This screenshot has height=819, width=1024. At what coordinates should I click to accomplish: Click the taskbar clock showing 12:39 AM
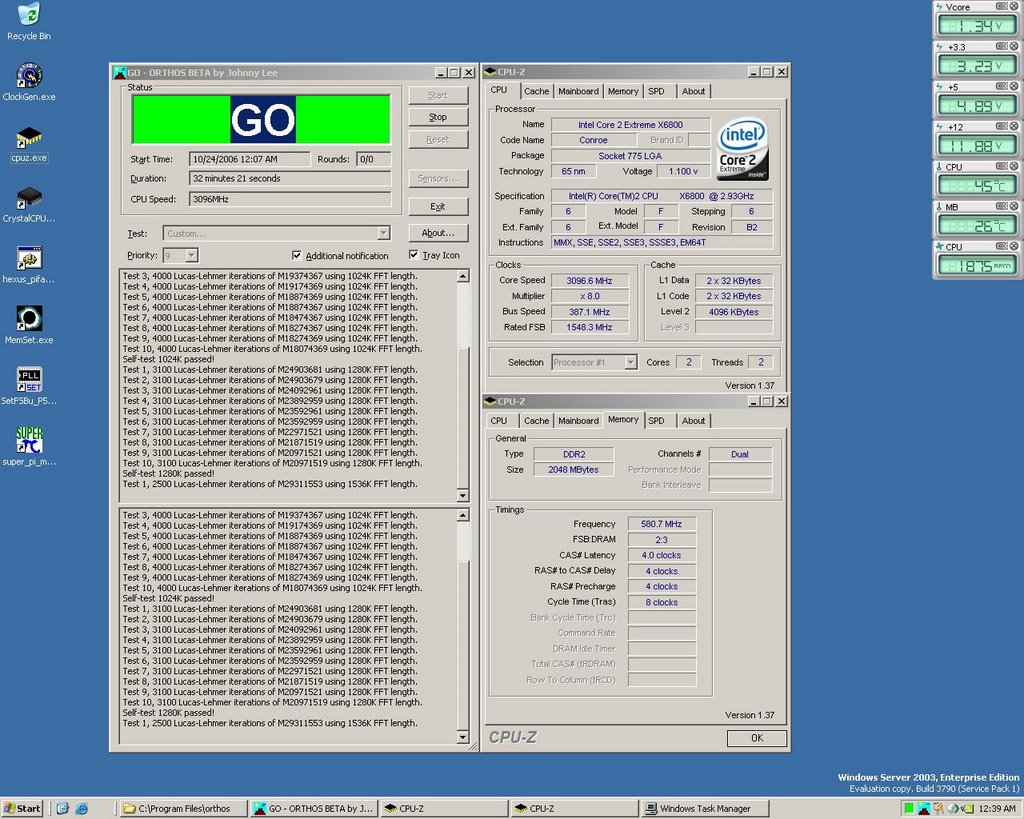[997, 809]
